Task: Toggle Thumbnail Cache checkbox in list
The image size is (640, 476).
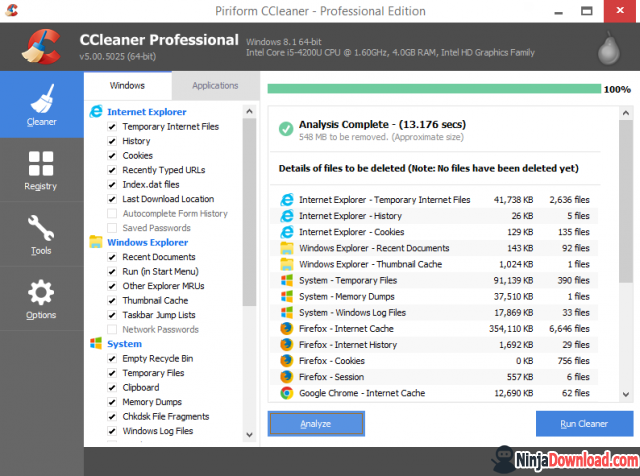Action: click(112, 301)
